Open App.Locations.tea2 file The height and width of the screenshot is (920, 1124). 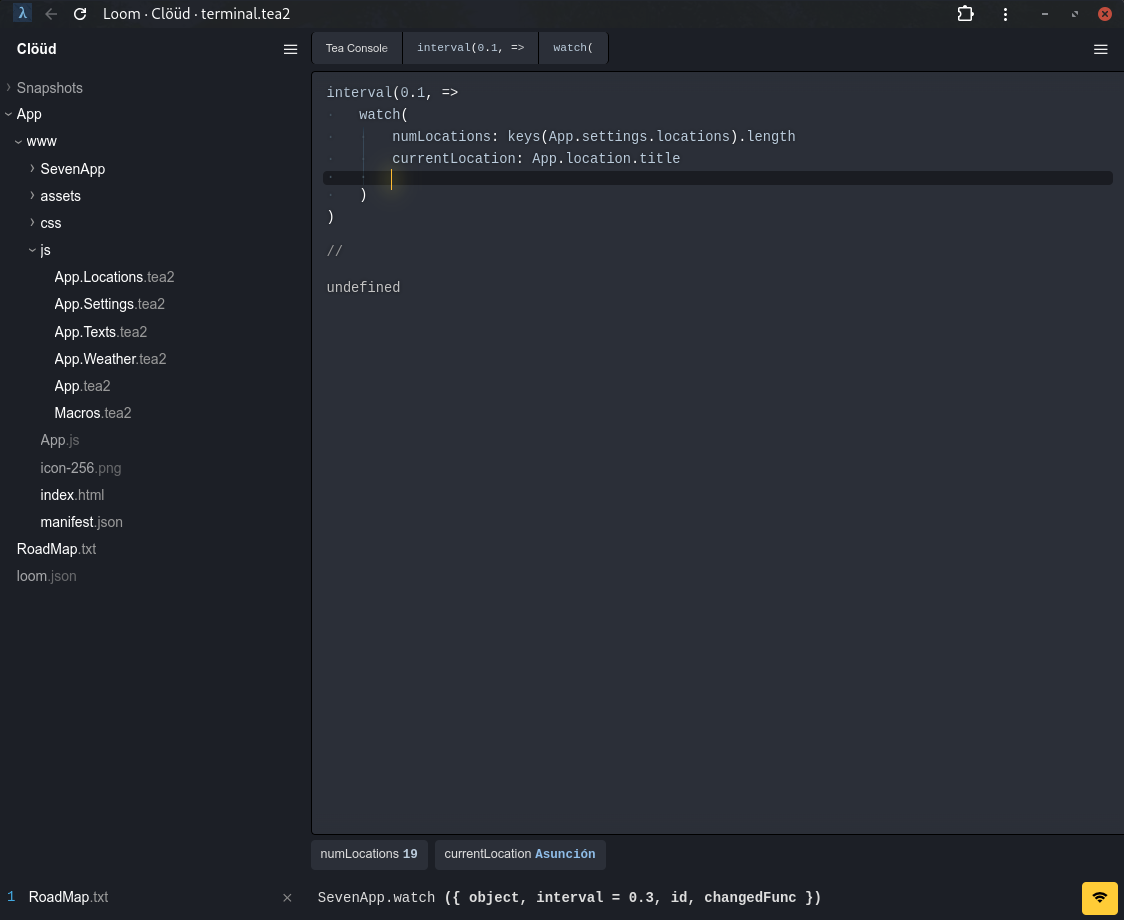tap(115, 278)
